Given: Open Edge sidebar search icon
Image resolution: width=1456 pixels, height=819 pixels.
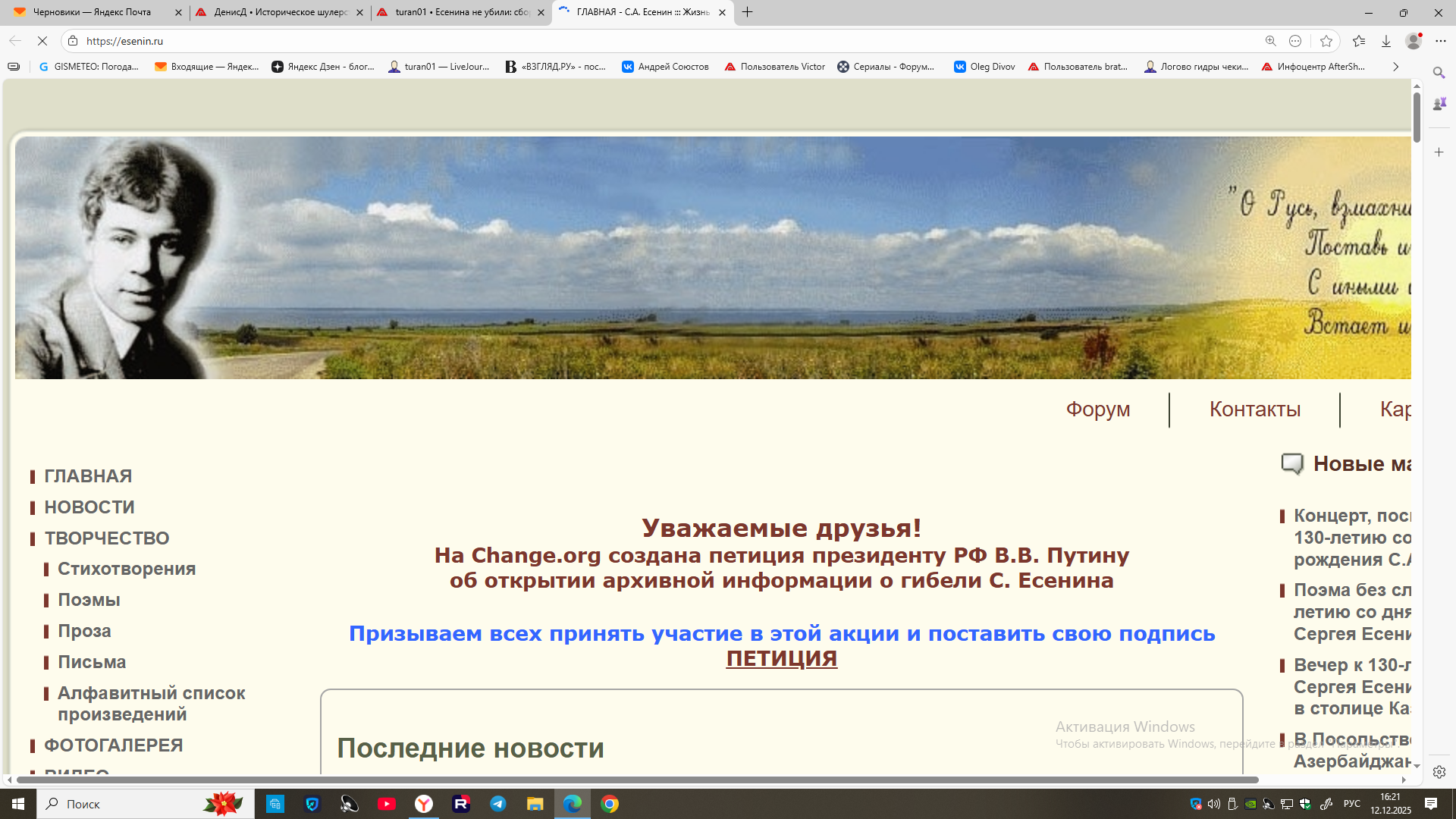Looking at the screenshot, I should 1439,73.
